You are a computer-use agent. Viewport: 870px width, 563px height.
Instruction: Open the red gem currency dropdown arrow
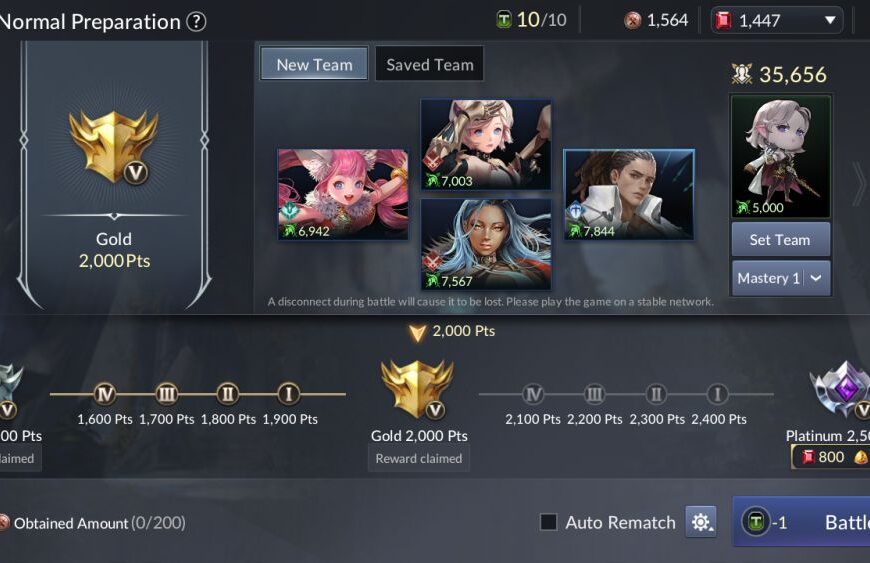pos(830,21)
